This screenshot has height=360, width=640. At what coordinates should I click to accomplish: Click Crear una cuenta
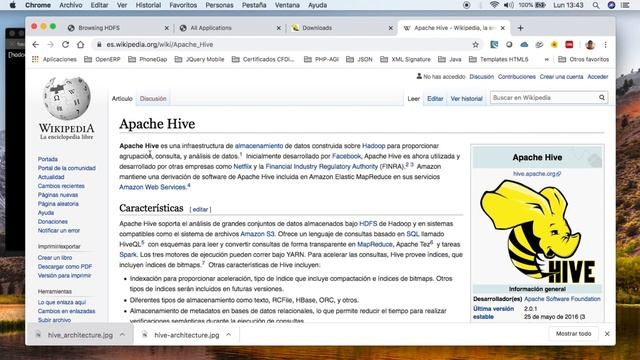[x=561, y=76]
